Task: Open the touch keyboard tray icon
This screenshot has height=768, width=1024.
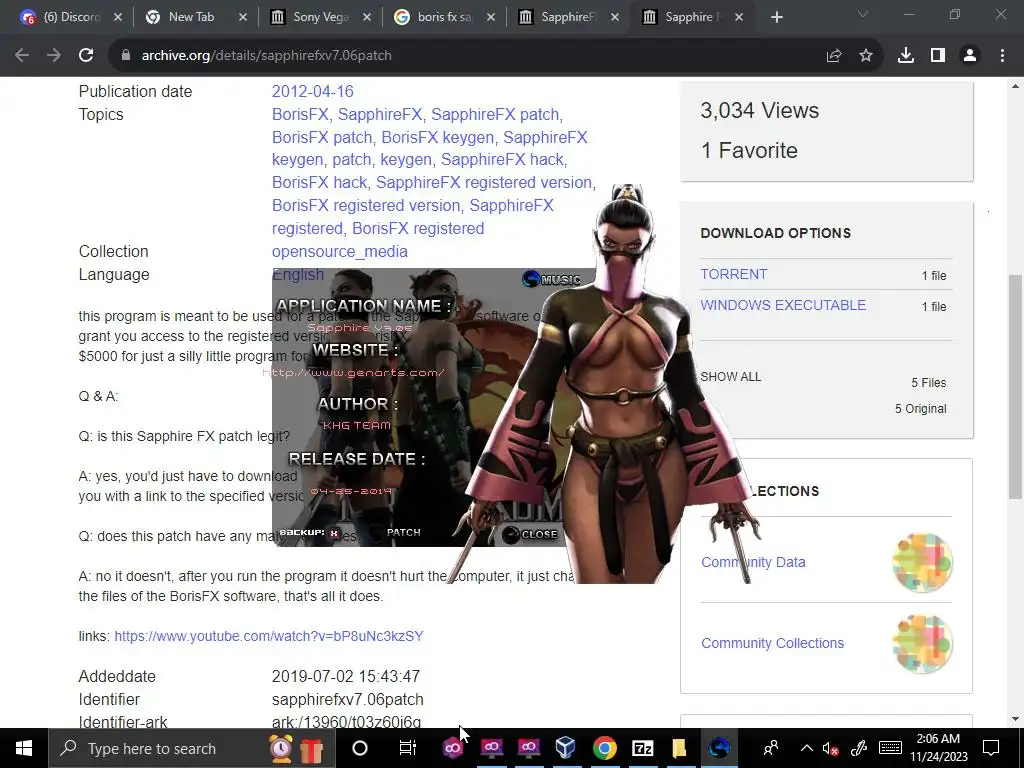Action: (x=890, y=748)
